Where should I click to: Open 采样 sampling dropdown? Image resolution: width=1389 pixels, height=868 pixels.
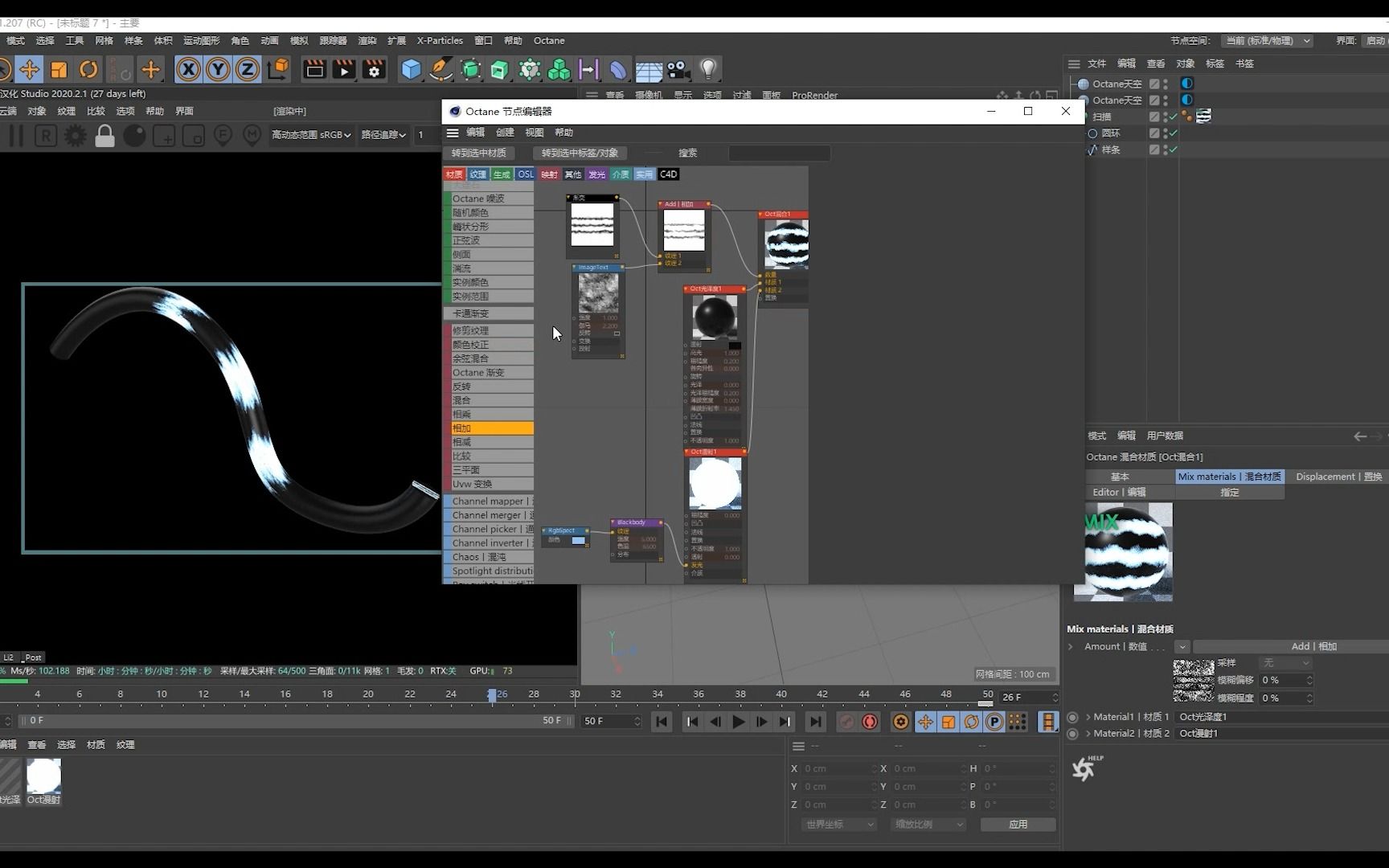tap(1285, 663)
